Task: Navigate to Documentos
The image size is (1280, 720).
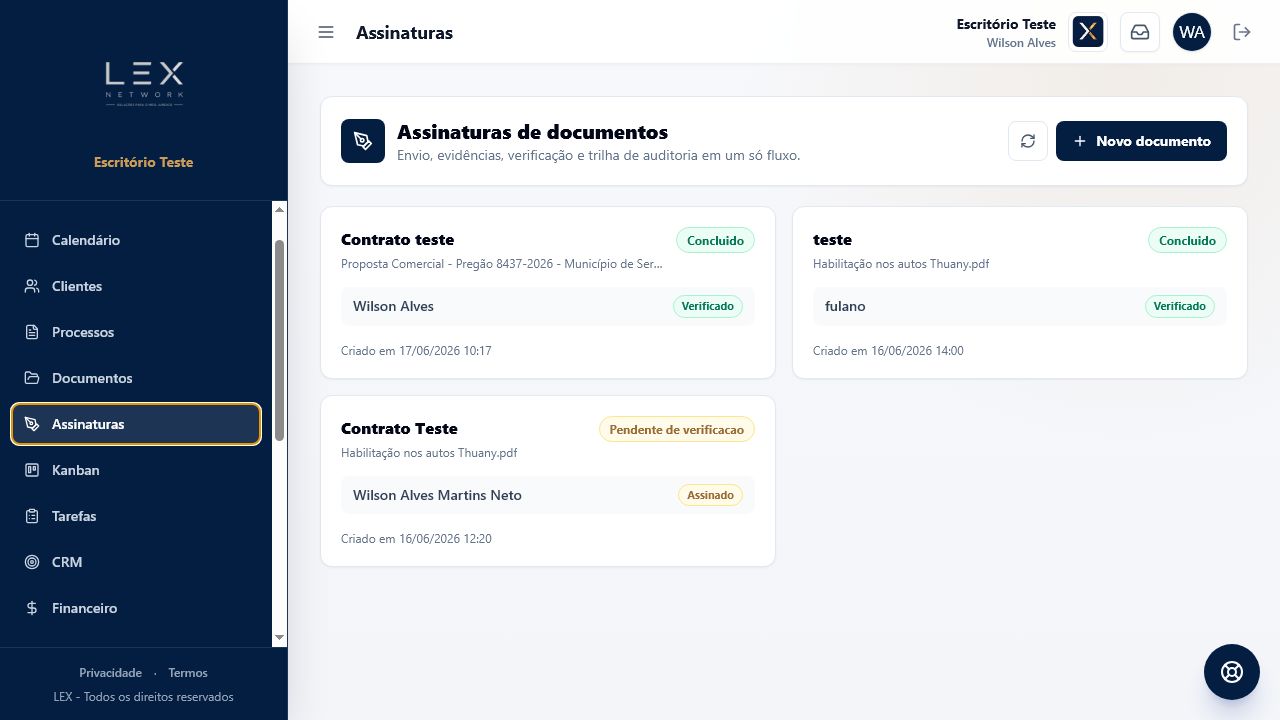Action: (x=136, y=378)
